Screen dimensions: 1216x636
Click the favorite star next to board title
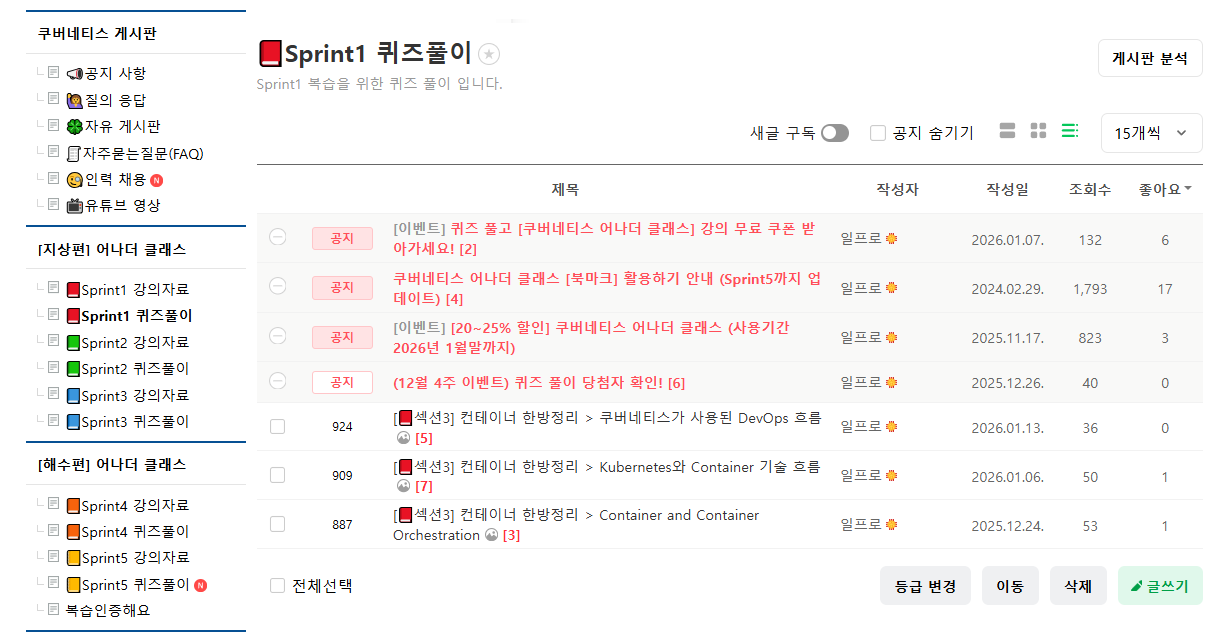point(489,54)
